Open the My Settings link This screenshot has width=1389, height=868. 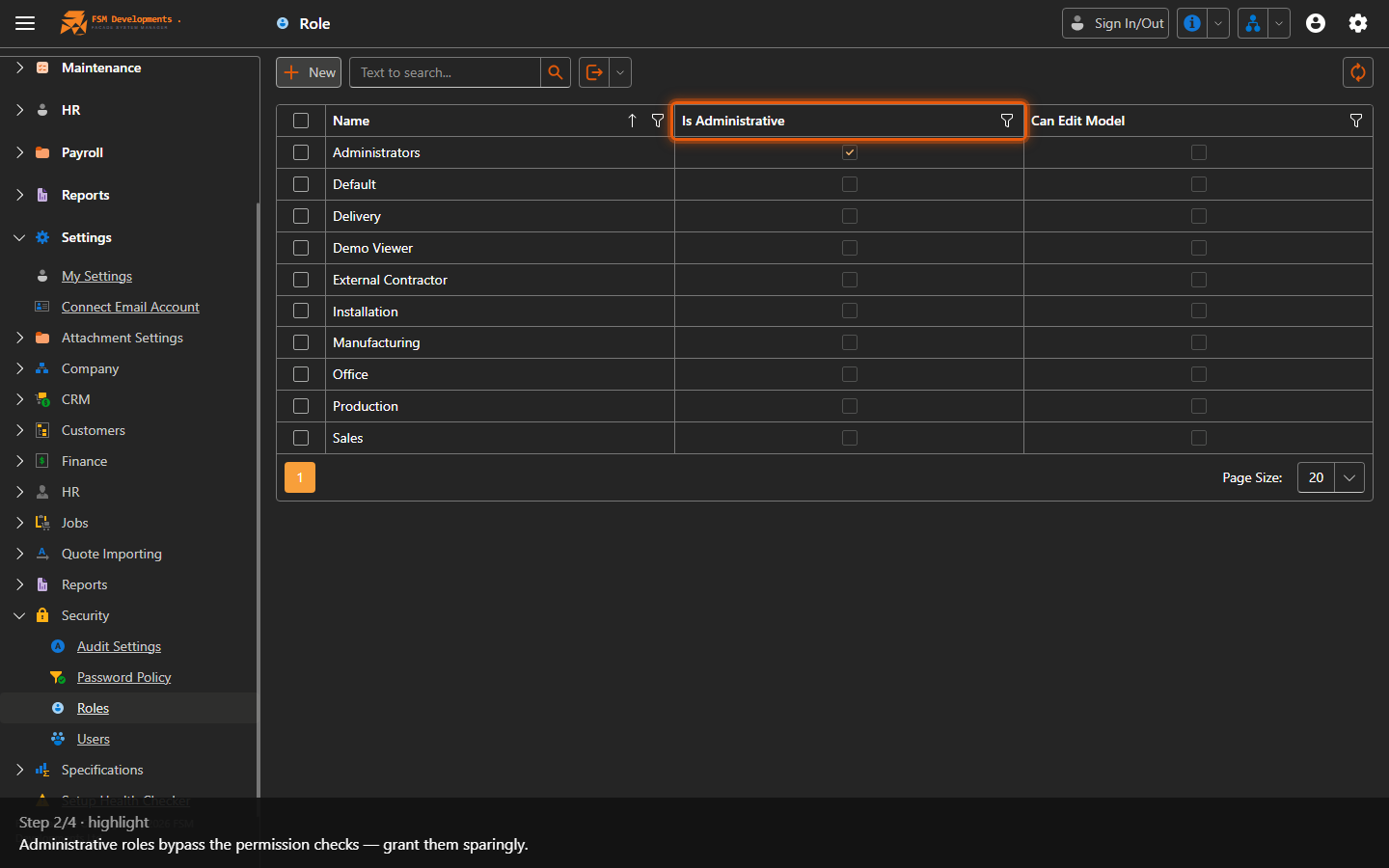point(96,276)
